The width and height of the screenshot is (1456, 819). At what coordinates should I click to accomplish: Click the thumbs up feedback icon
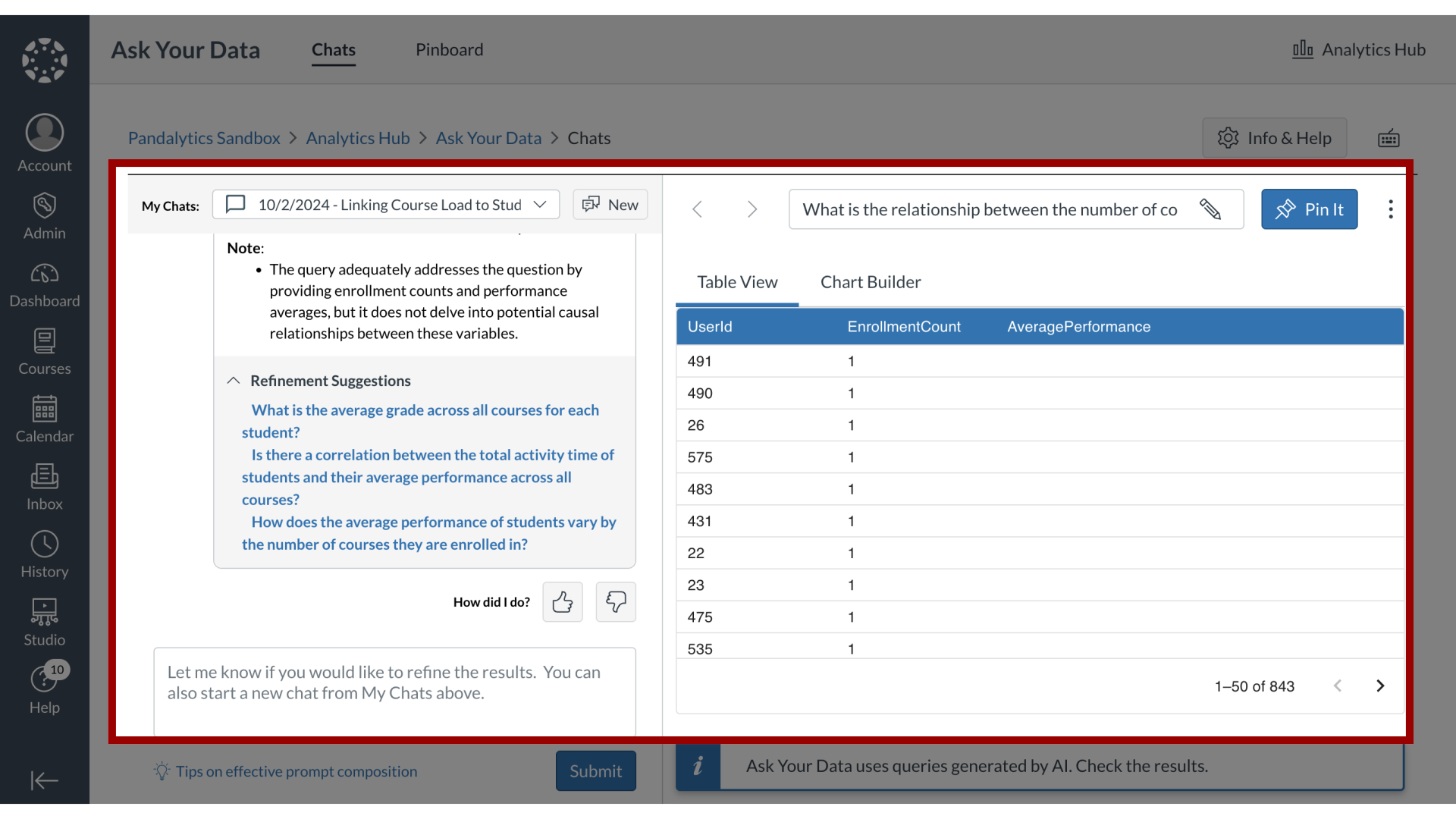(x=562, y=601)
